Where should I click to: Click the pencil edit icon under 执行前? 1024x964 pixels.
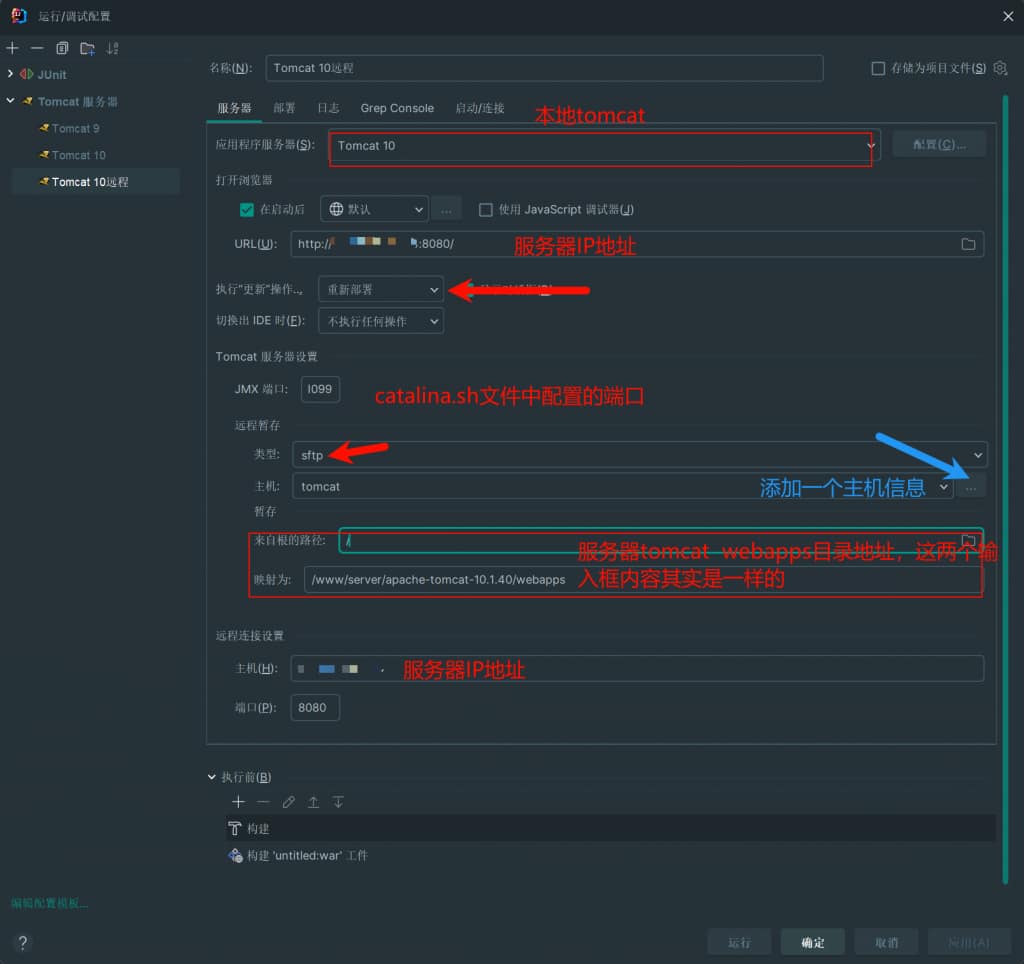[288, 802]
